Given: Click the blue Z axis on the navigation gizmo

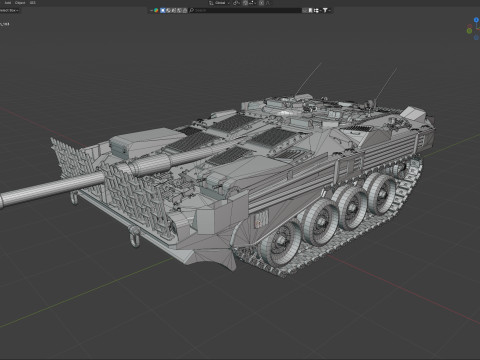Looking at the screenshot, I should [x=476, y=20].
